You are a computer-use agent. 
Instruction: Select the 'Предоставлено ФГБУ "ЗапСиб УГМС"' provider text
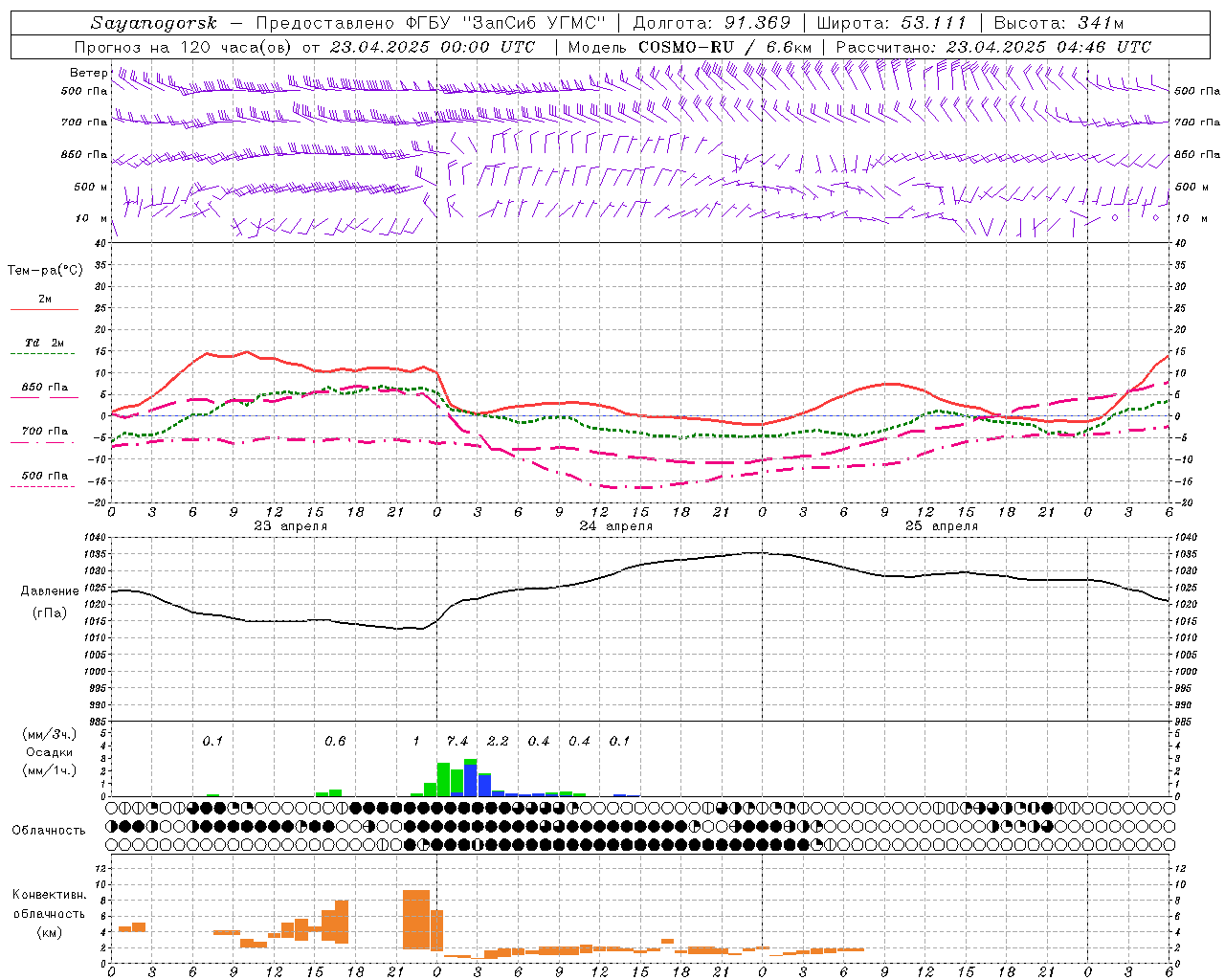[431, 23]
